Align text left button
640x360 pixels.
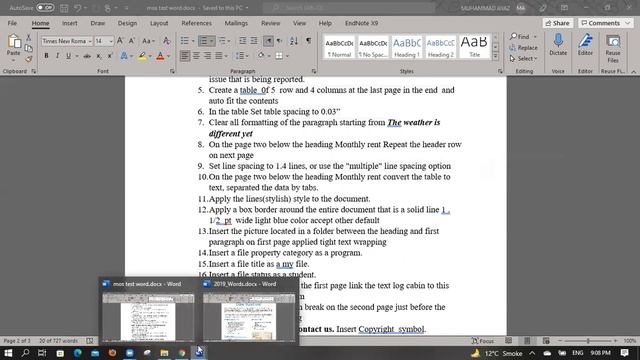(x=185, y=56)
